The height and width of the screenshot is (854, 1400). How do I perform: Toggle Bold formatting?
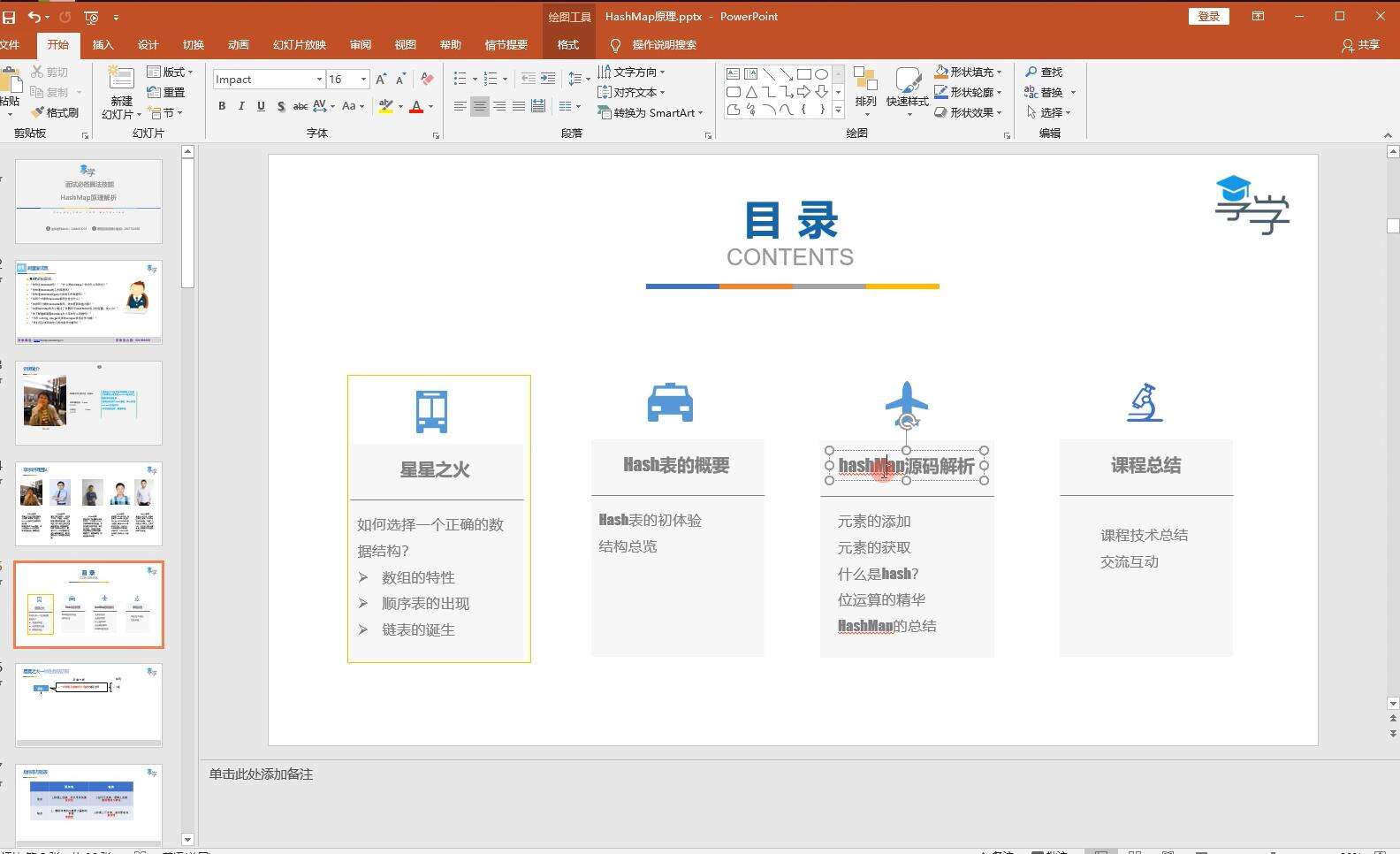[222, 106]
